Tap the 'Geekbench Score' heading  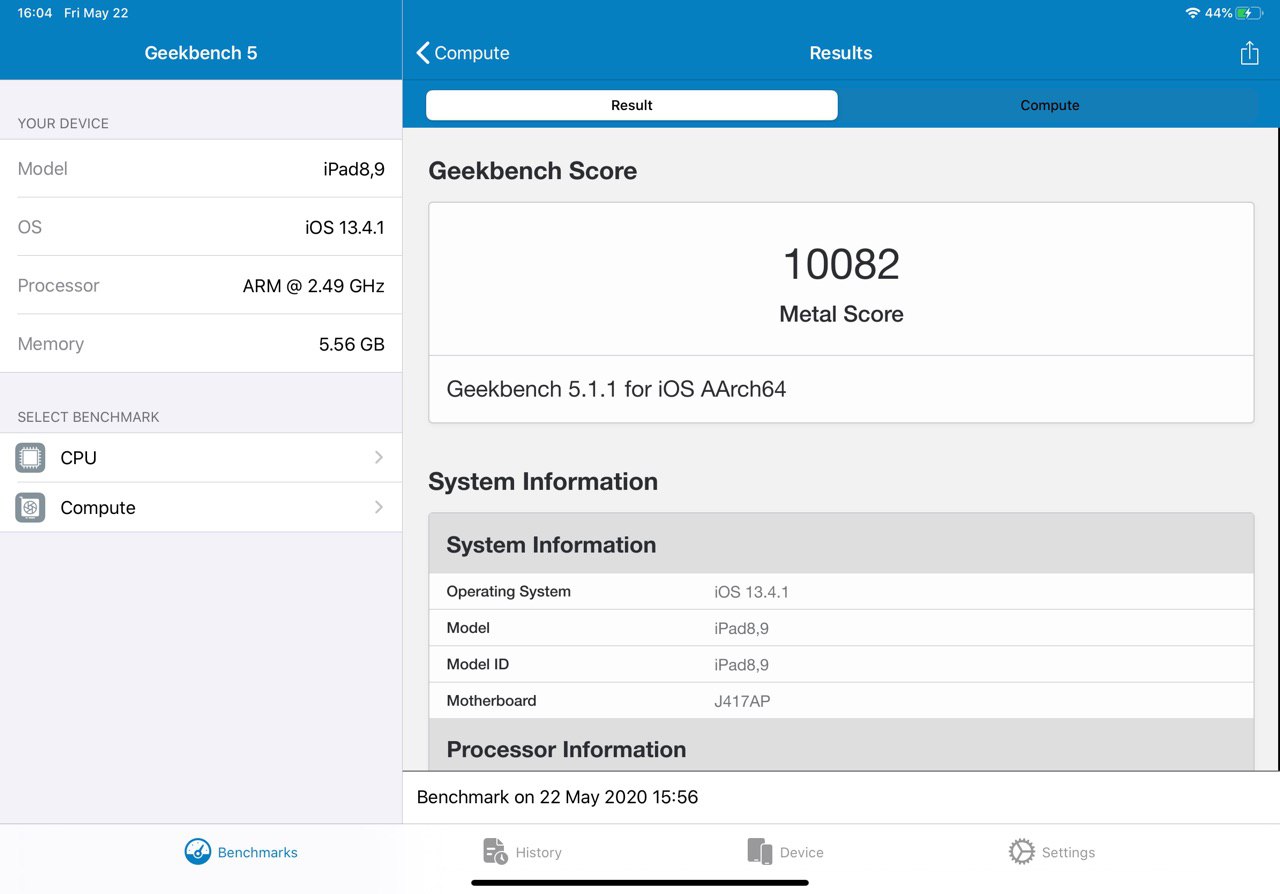(x=532, y=171)
